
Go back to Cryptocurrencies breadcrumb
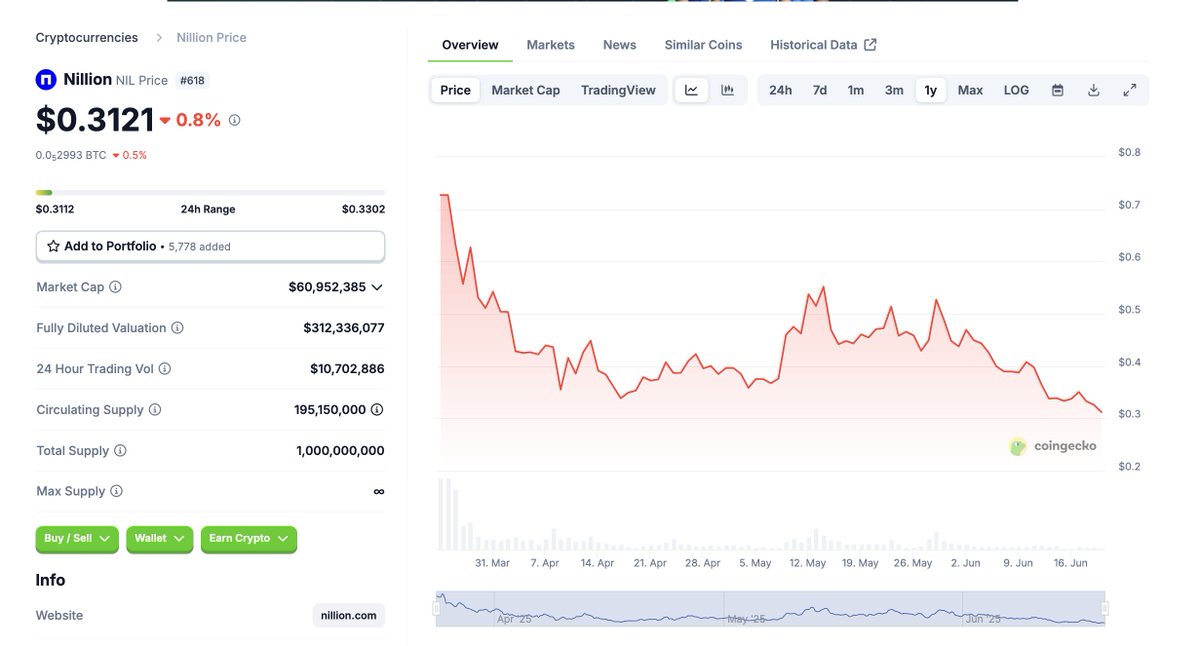point(86,37)
